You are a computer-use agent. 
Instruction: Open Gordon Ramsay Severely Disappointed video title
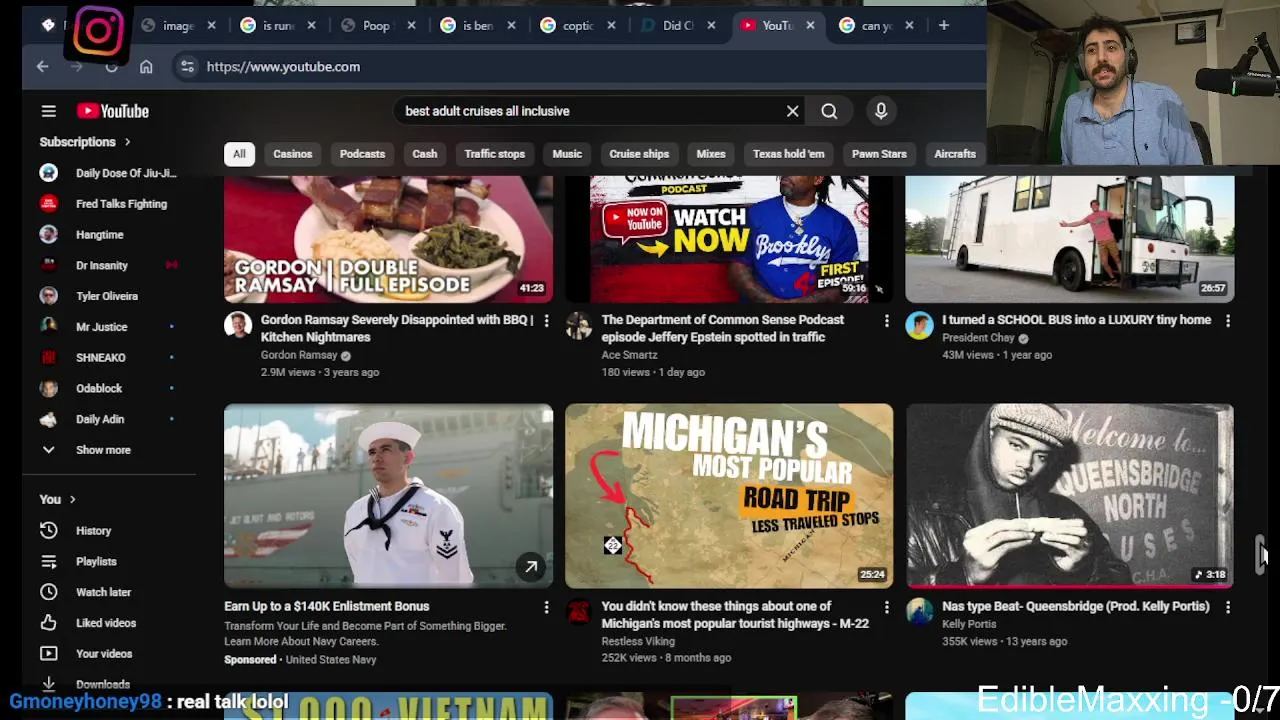pos(398,328)
